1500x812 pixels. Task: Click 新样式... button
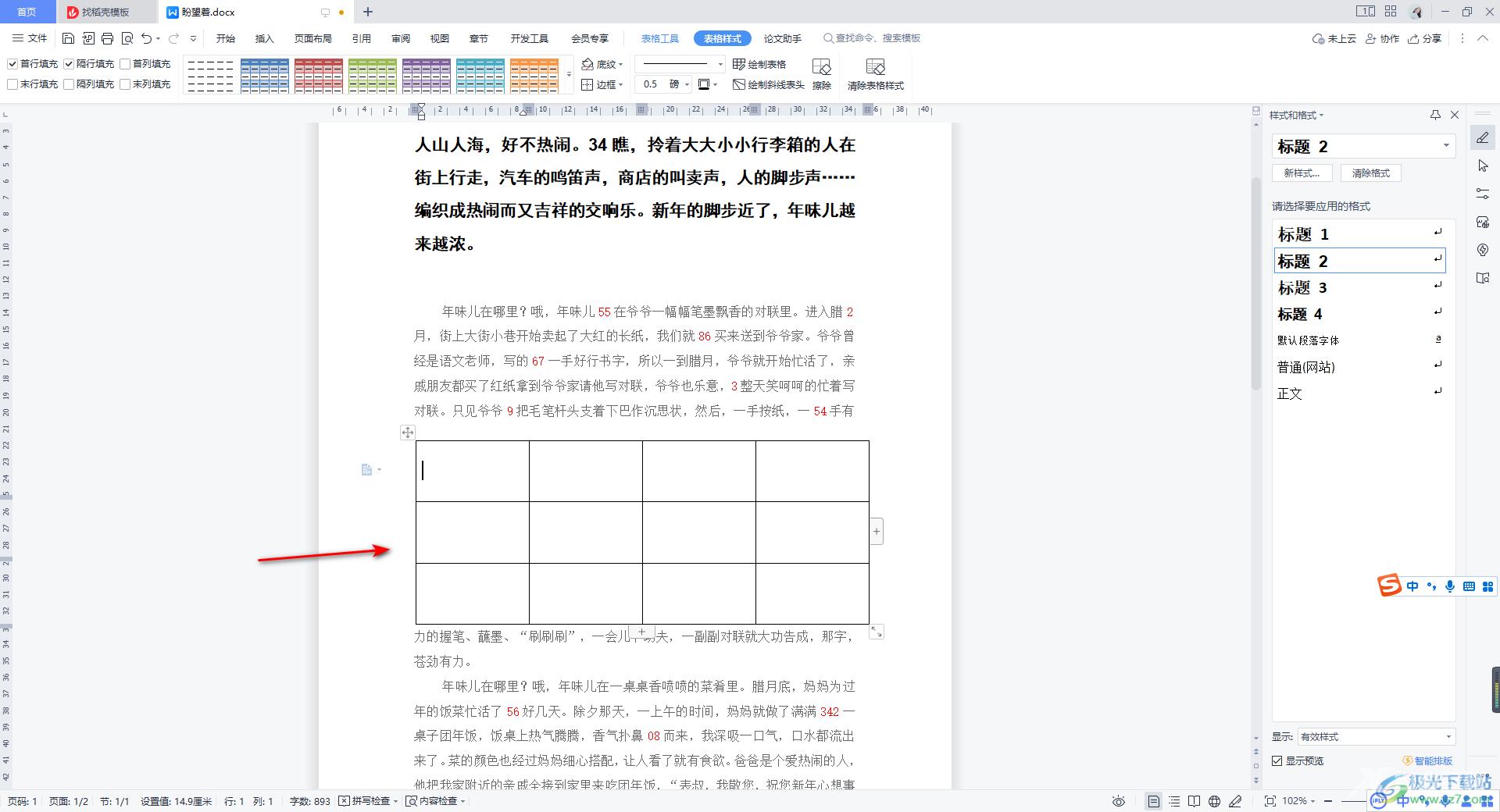coord(1302,173)
